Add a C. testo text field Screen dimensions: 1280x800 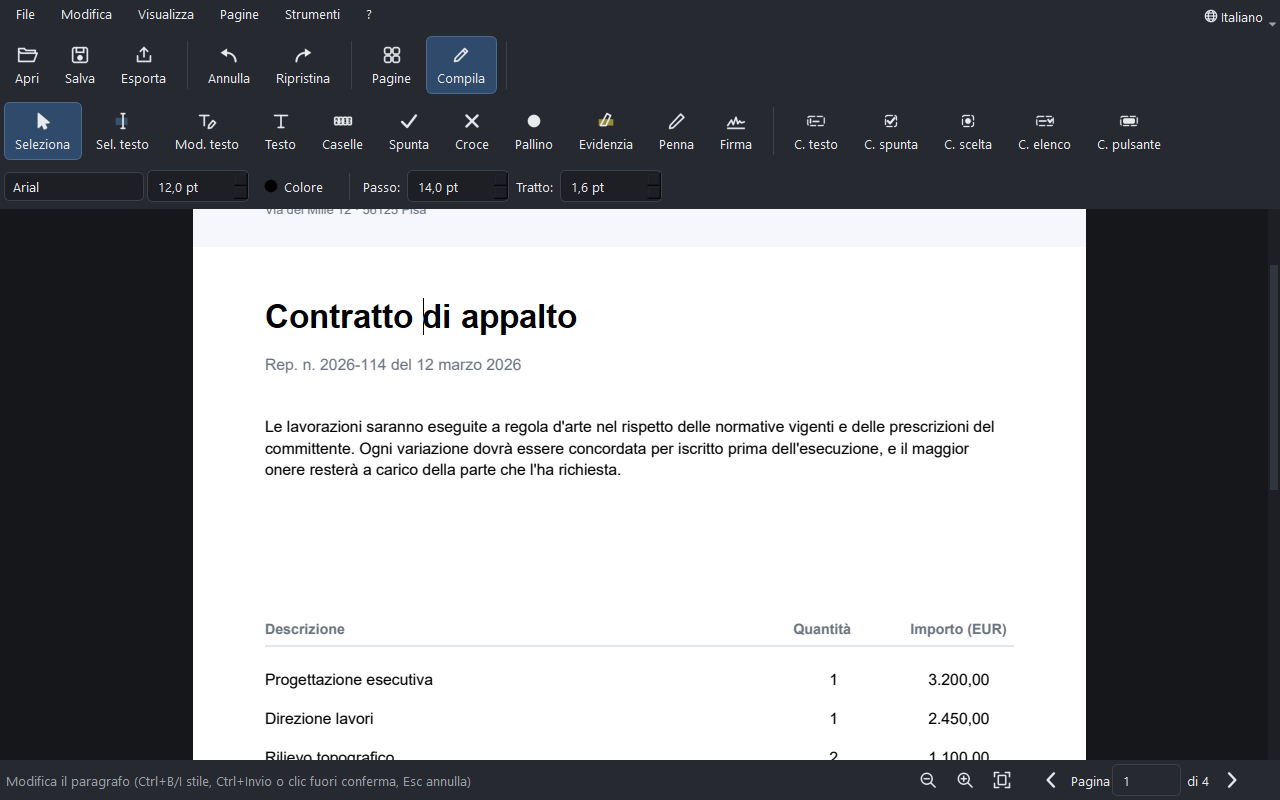click(x=816, y=131)
